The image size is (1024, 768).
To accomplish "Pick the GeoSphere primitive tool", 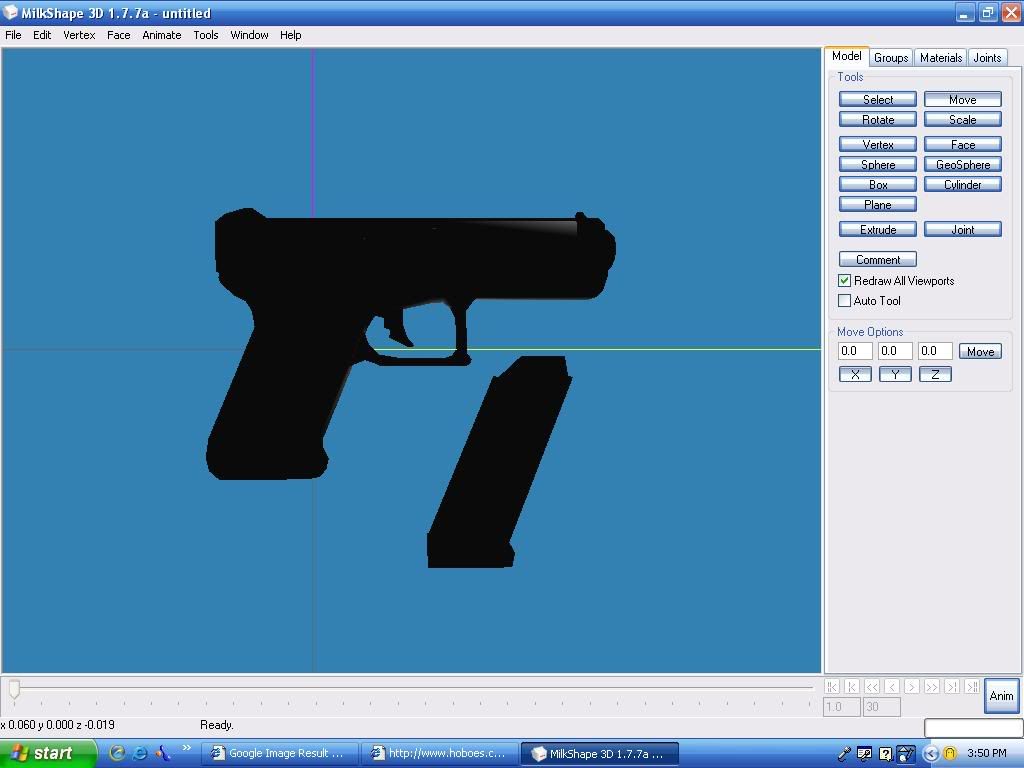I will pos(963,165).
